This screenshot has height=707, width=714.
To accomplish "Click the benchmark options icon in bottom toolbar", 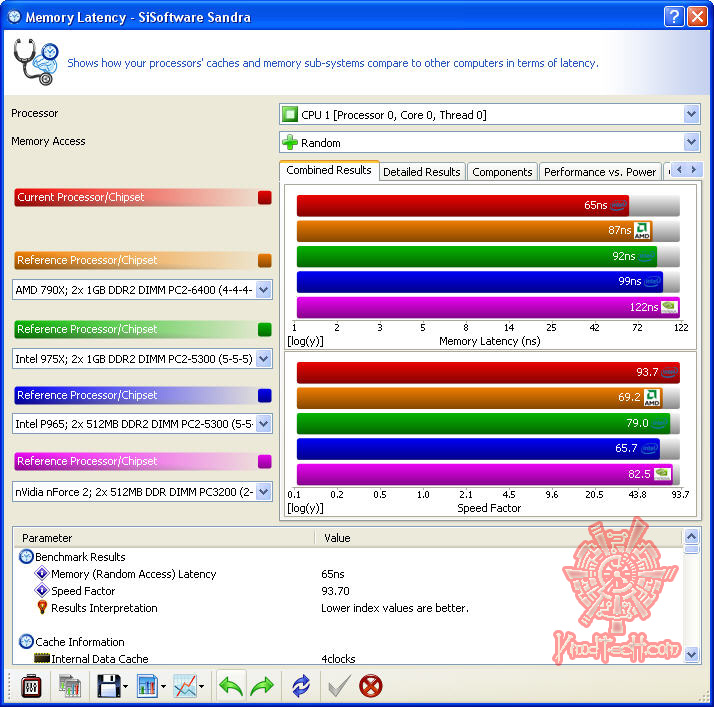I will tap(31, 686).
